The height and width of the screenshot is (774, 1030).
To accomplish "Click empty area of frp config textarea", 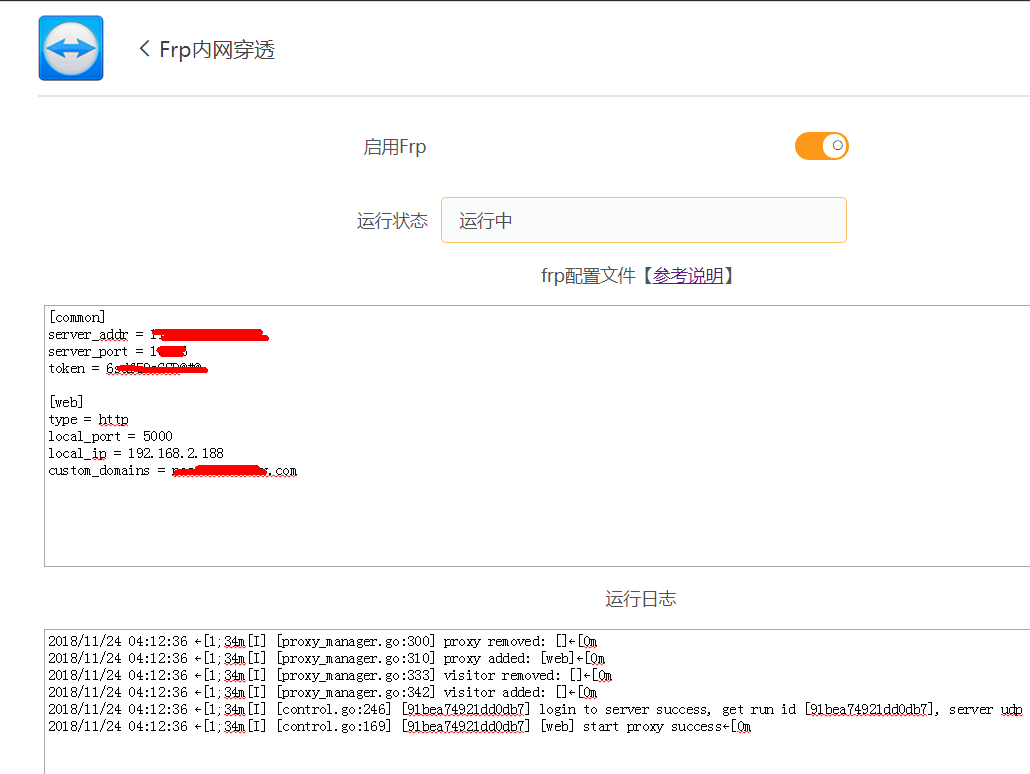I will [x=537, y=523].
